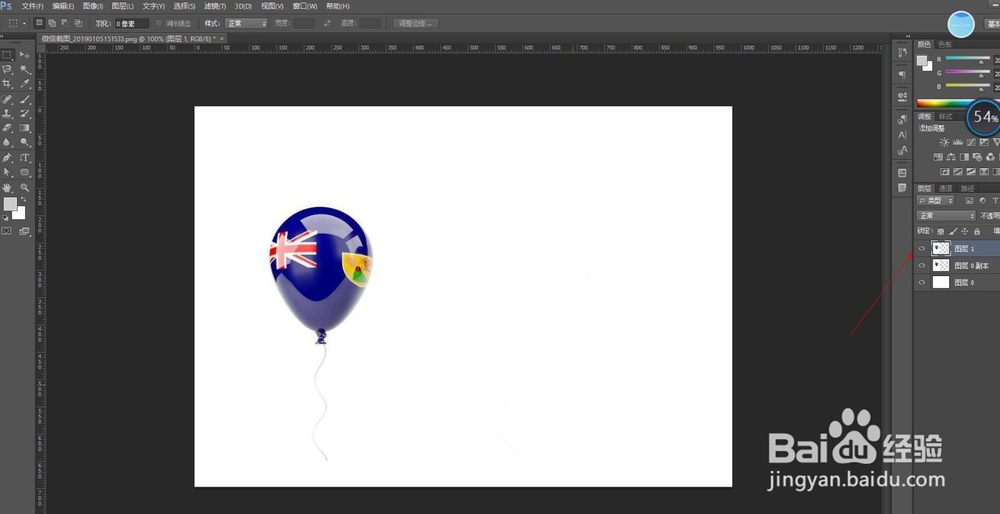
Task: Select the Clone Stamp tool
Action: [x=8, y=114]
